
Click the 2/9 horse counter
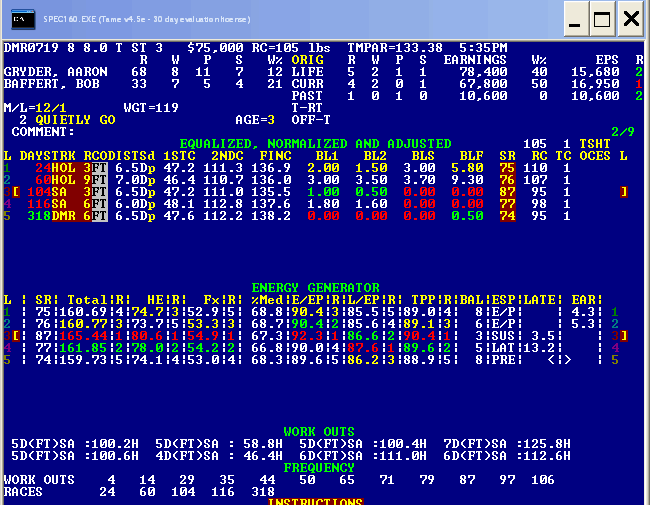(x=623, y=132)
